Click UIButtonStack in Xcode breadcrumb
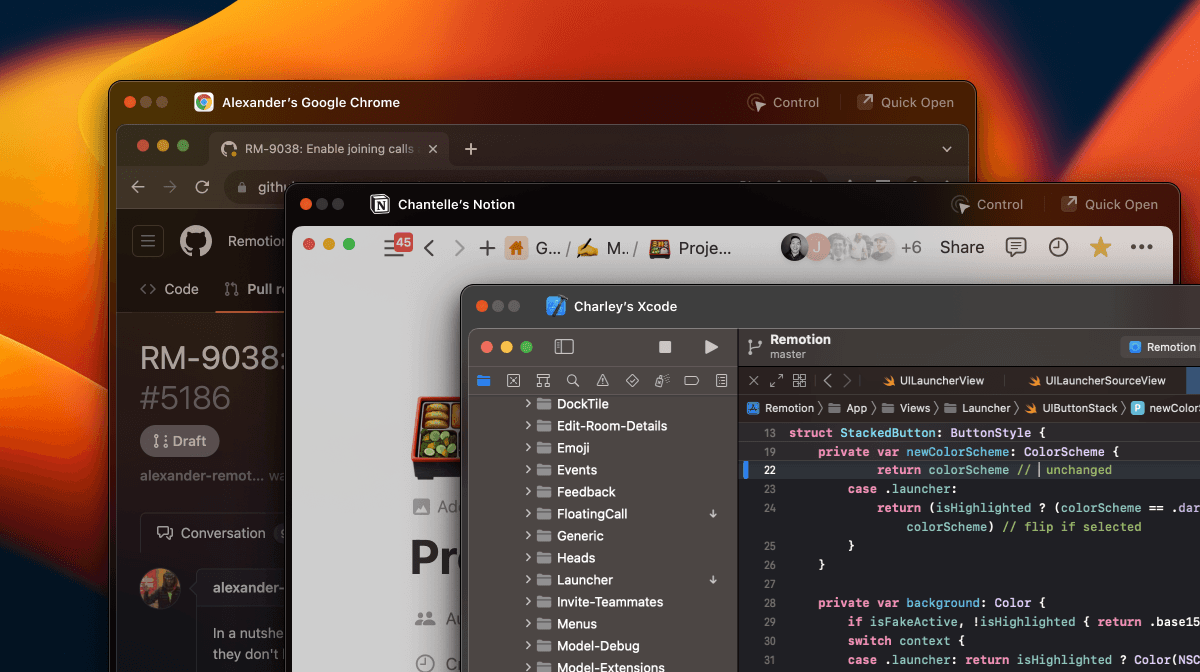This screenshot has width=1200, height=672. [1071, 408]
